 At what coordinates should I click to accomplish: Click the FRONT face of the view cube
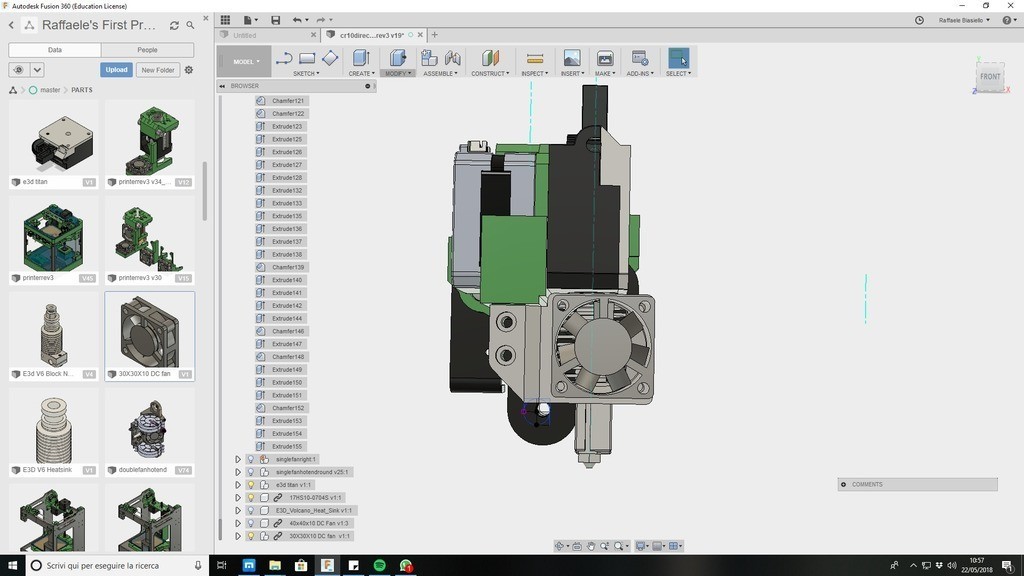point(990,77)
